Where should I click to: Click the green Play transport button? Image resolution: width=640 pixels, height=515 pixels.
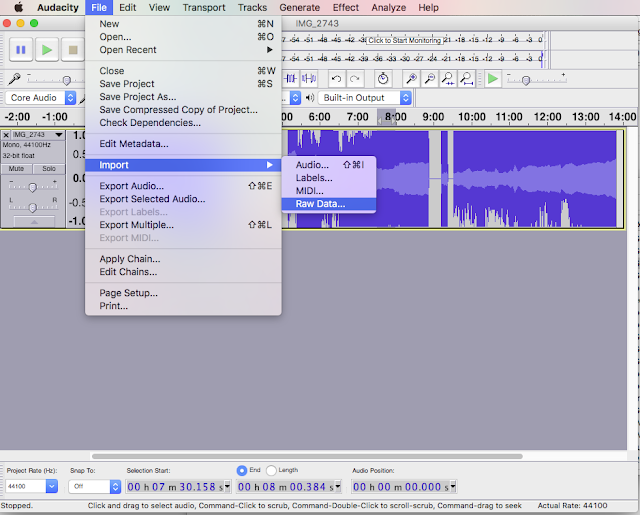[47, 50]
